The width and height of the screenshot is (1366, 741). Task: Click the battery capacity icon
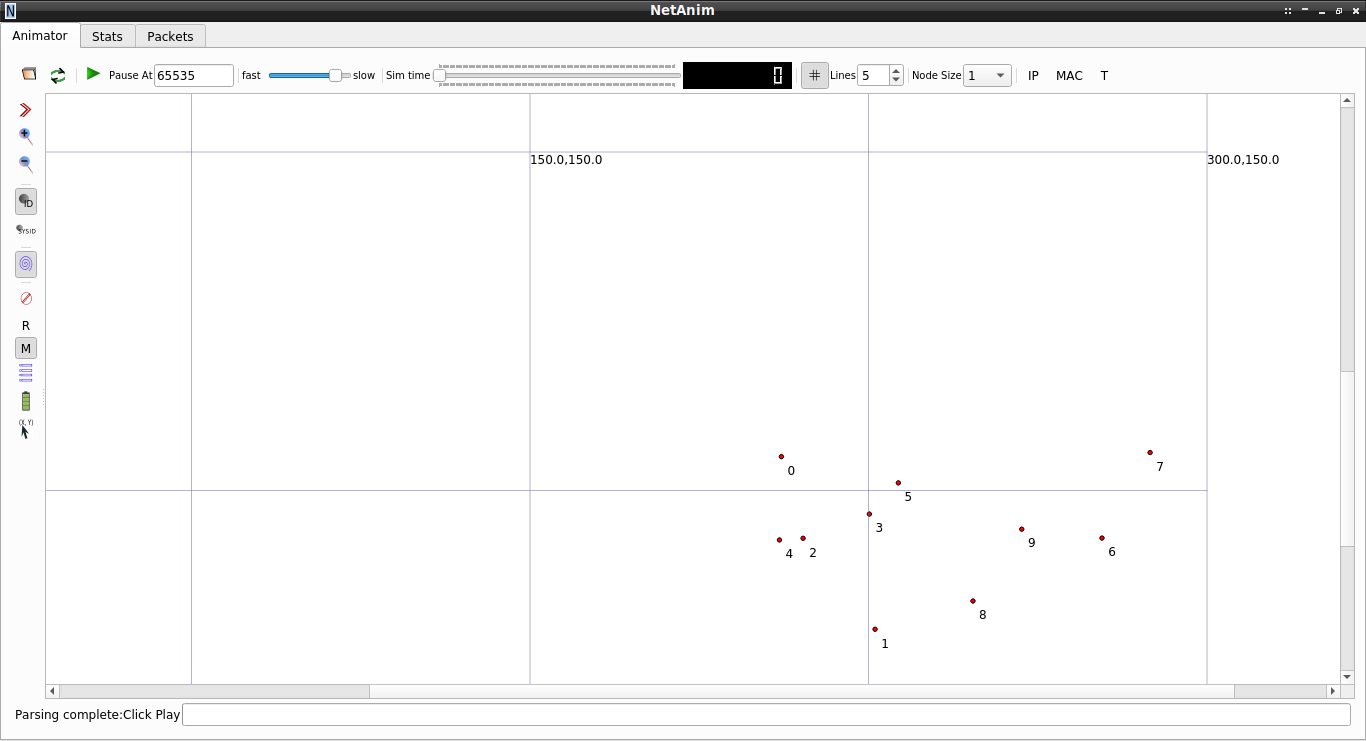25,400
